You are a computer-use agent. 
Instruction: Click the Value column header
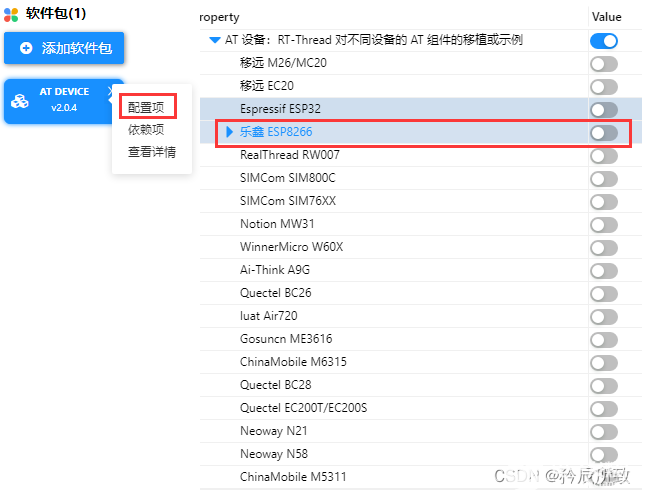[x=606, y=17]
